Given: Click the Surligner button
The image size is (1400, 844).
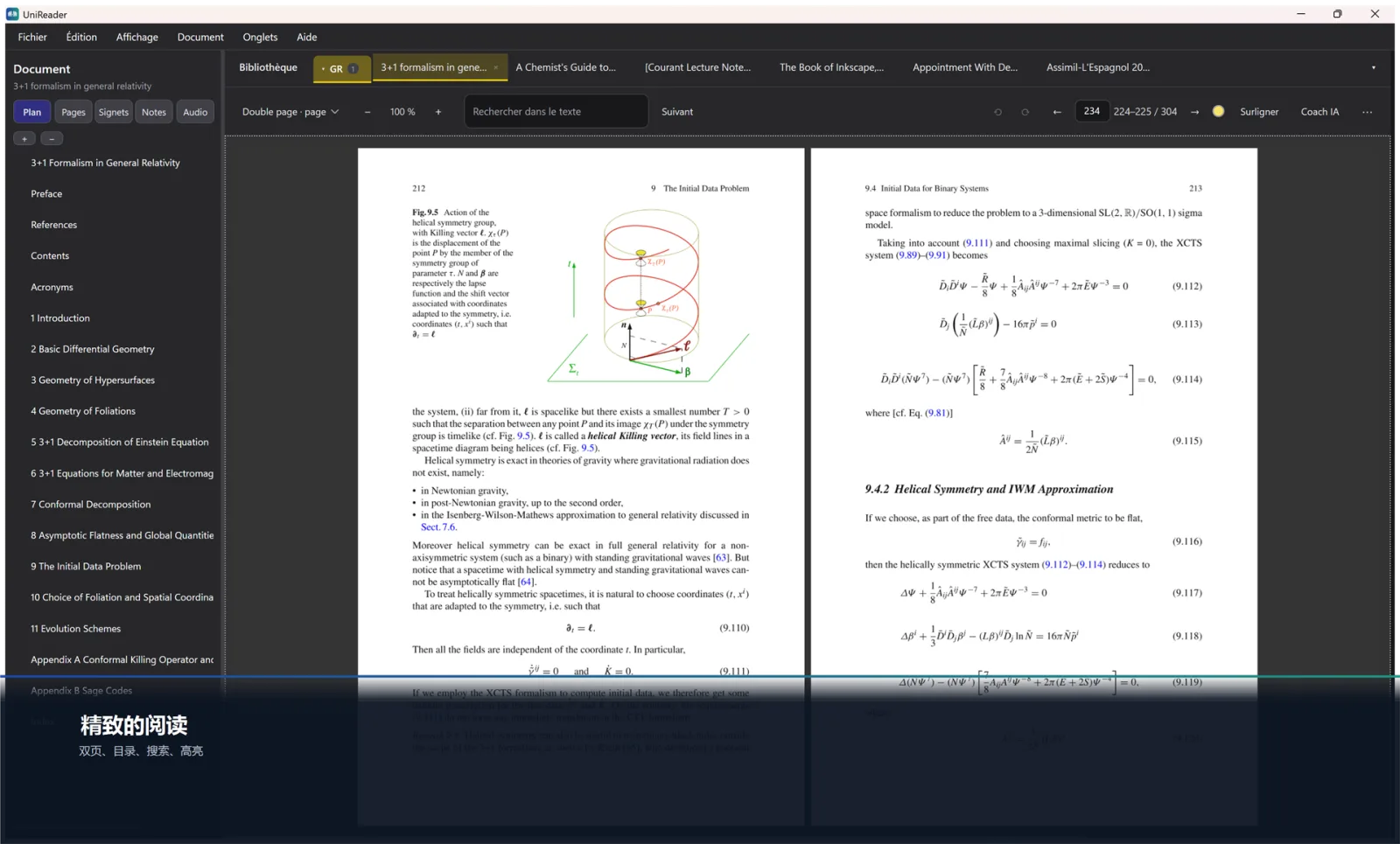Looking at the screenshot, I should tap(1259, 112).
